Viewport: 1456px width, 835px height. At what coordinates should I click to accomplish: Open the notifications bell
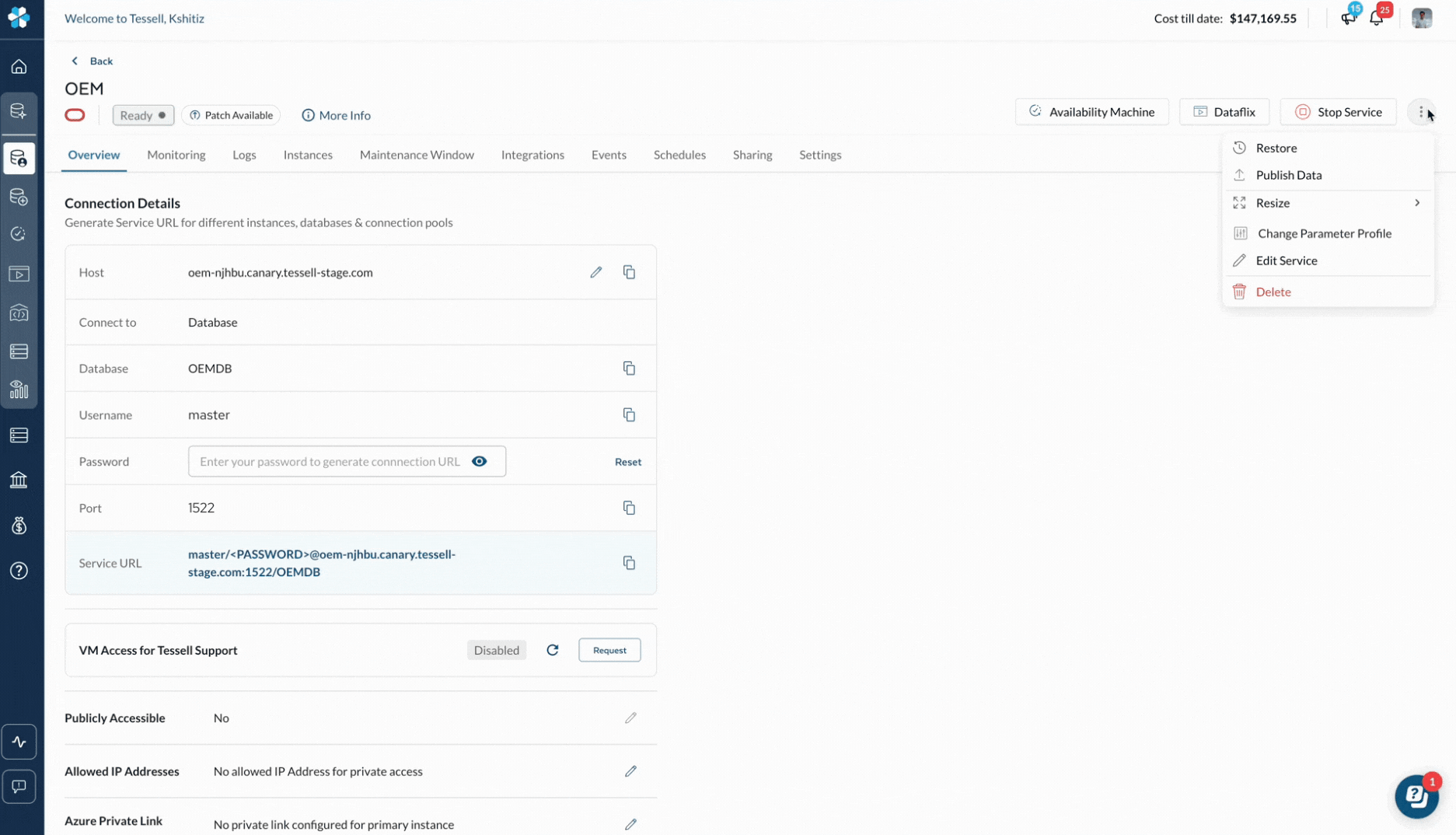point(1376,19)
